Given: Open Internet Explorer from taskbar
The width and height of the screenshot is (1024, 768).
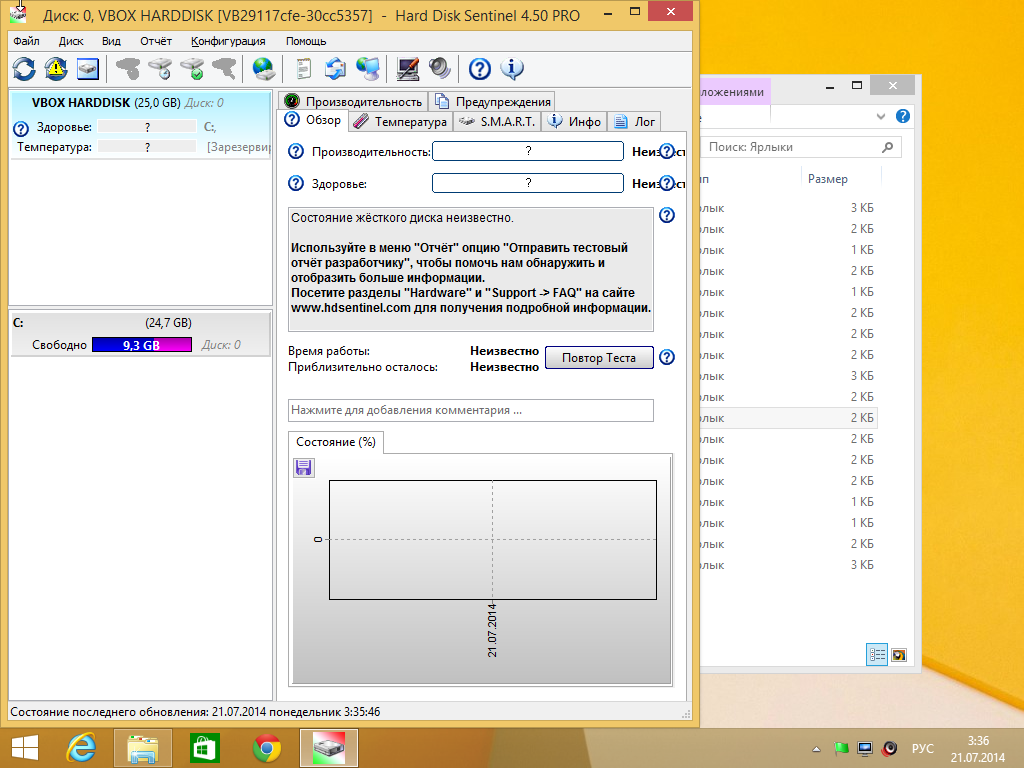Looking at the screenshot, I should [x=81, y=748].
